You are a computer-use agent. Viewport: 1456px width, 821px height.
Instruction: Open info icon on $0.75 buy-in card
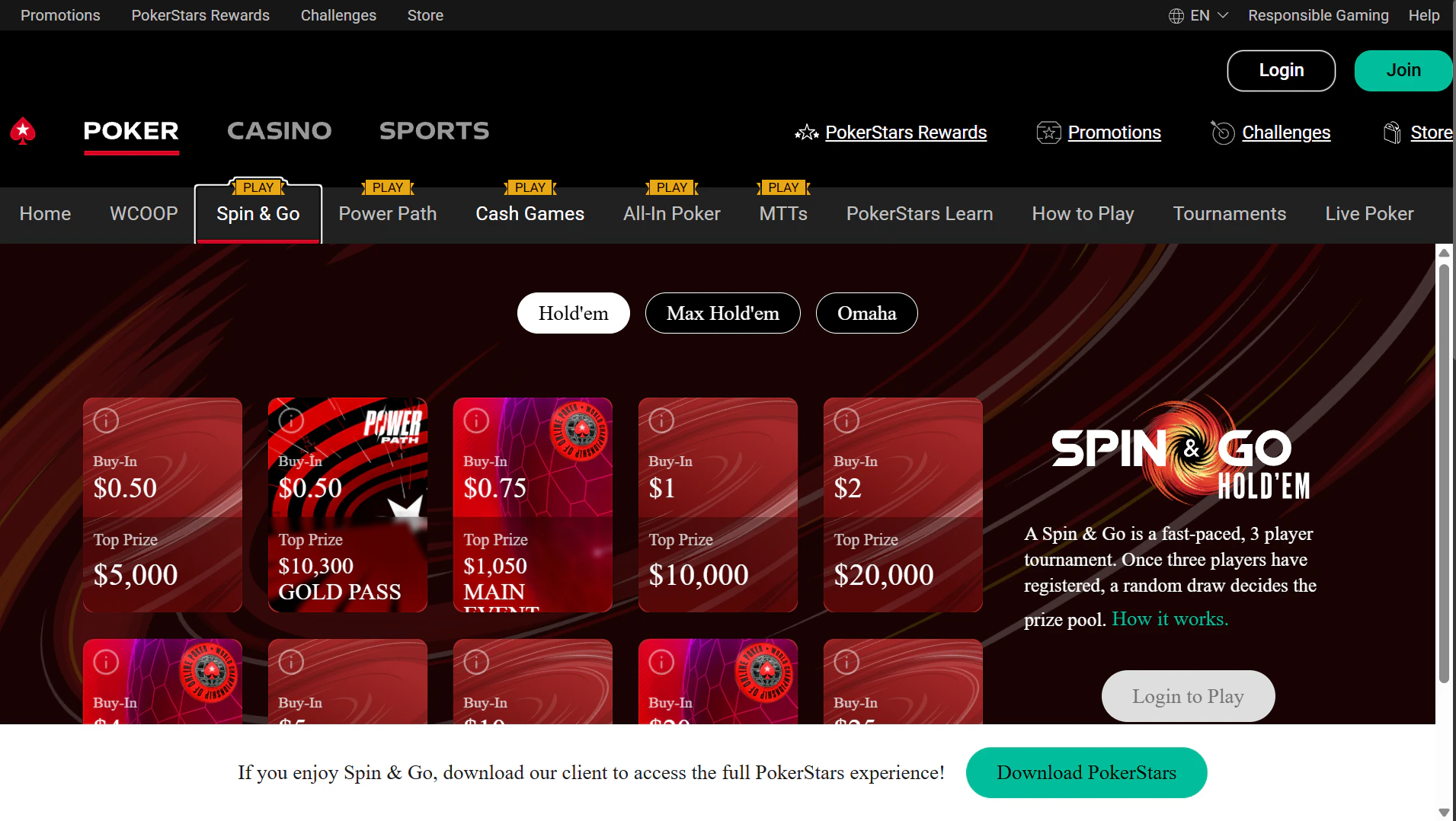[x=476, y=420]
